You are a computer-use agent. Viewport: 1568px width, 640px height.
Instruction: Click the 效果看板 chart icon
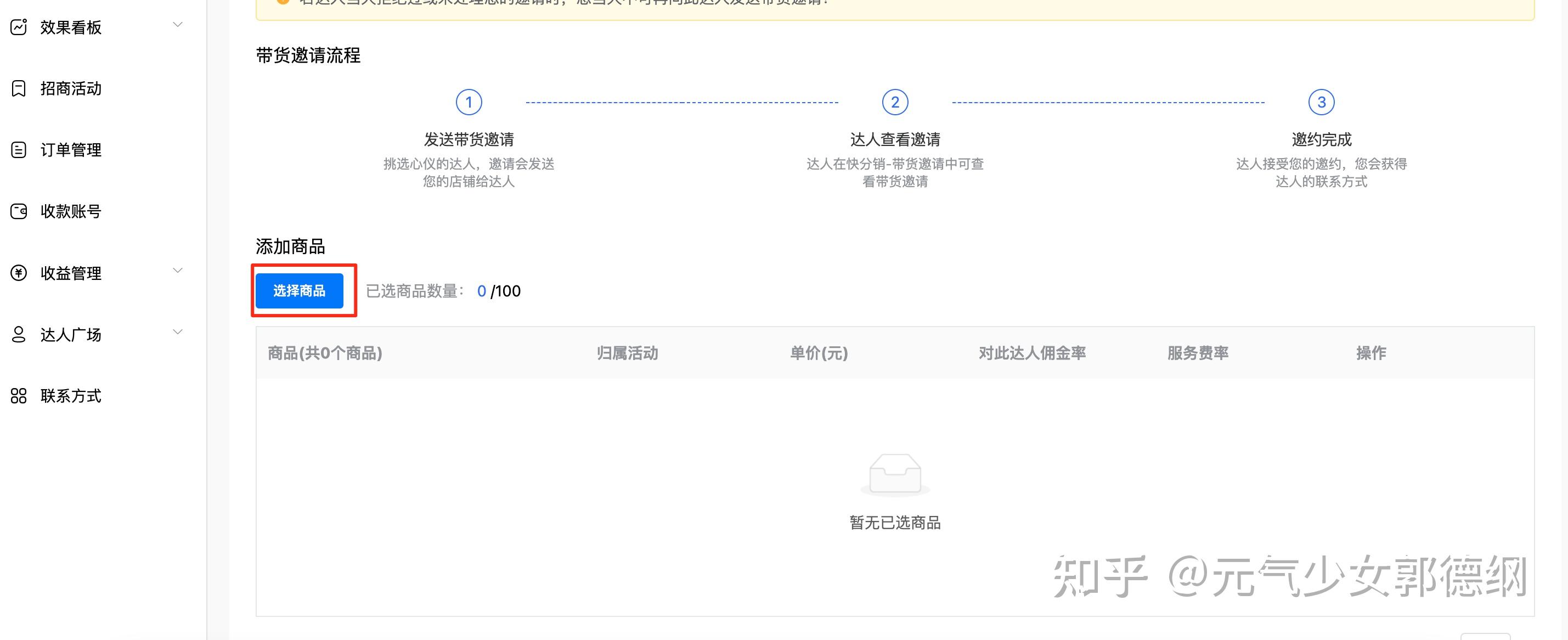coord(19,27)
